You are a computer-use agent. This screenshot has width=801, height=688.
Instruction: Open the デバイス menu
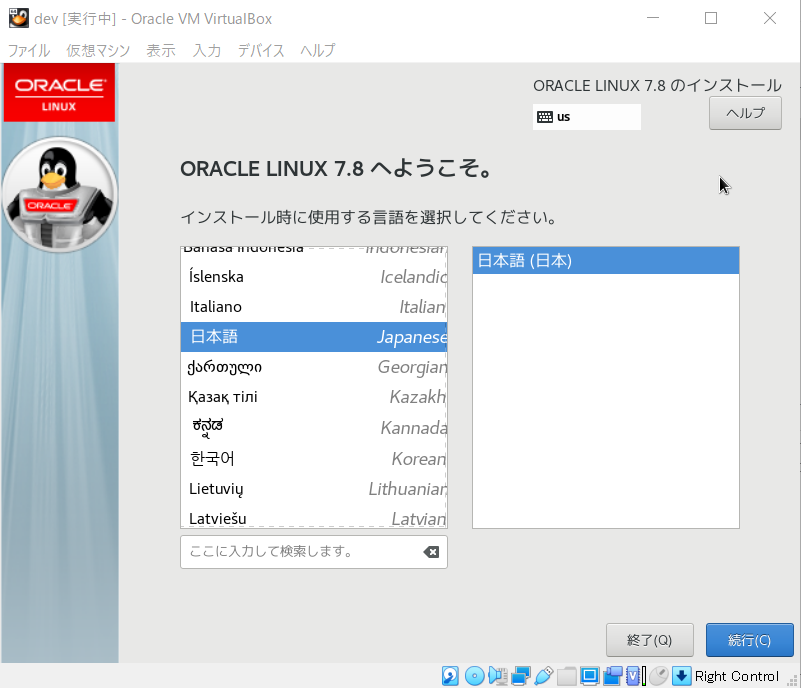[261, 50]
